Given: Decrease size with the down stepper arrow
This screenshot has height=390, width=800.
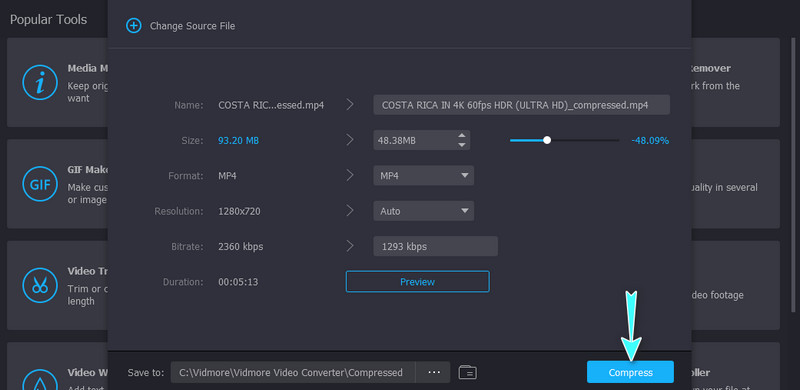Looking at the screenshot, I should [462, 145].
